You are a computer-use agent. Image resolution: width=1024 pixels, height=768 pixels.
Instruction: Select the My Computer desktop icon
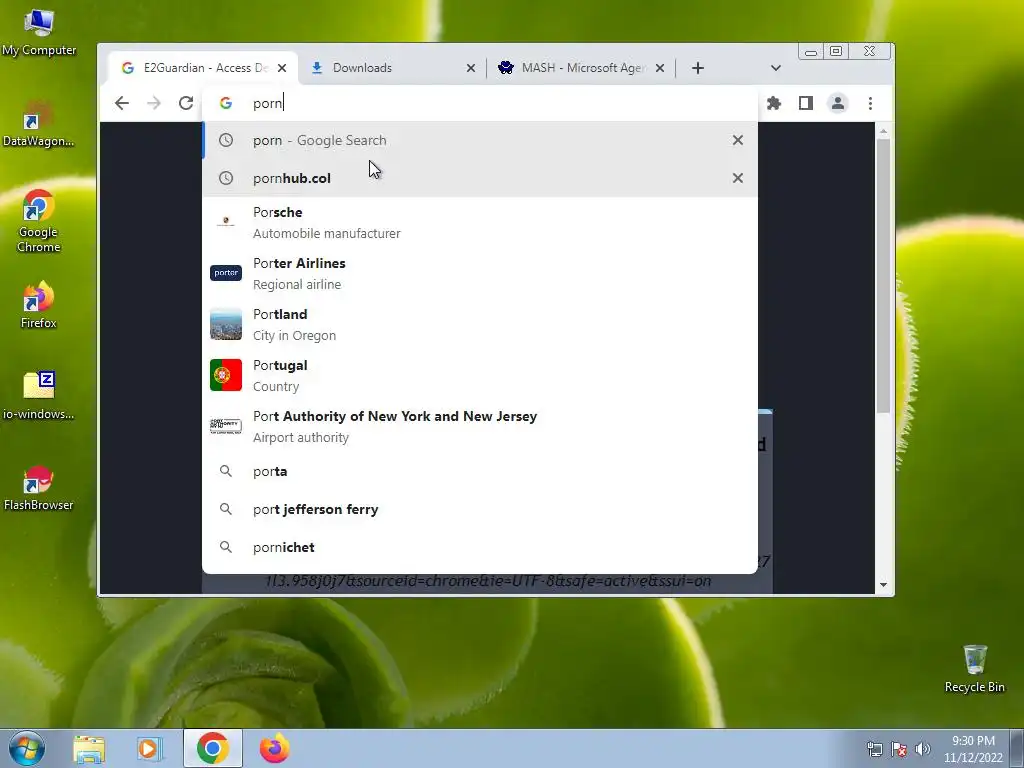(x=39, y=33)
